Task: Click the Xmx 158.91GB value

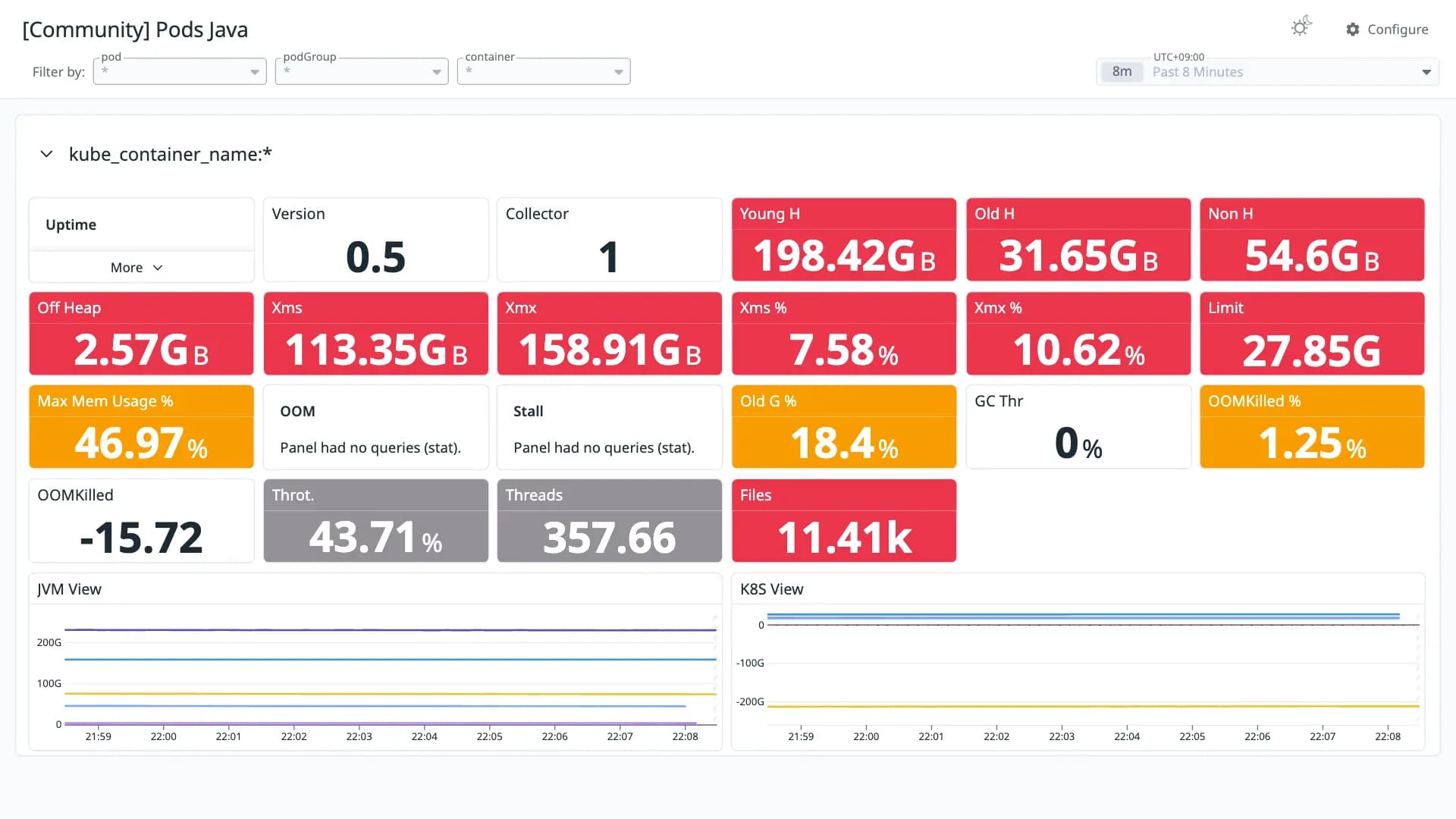Action: (610, 350)
